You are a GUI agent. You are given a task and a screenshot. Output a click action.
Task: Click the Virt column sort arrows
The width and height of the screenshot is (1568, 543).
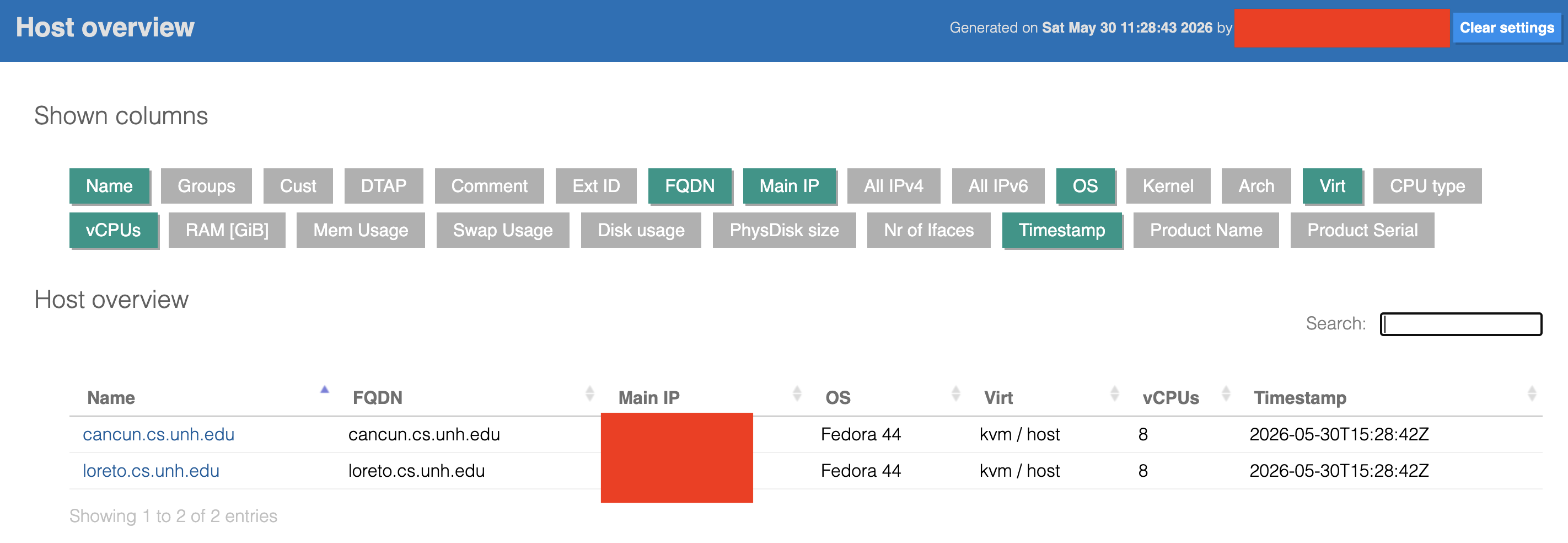coord(1114,393)
